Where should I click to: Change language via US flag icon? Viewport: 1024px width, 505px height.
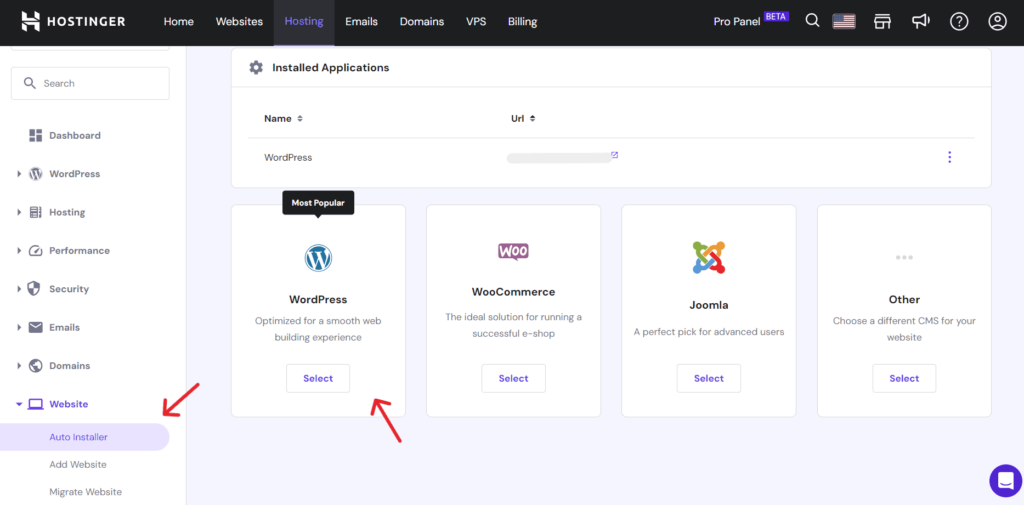click(x=844, y=22)
